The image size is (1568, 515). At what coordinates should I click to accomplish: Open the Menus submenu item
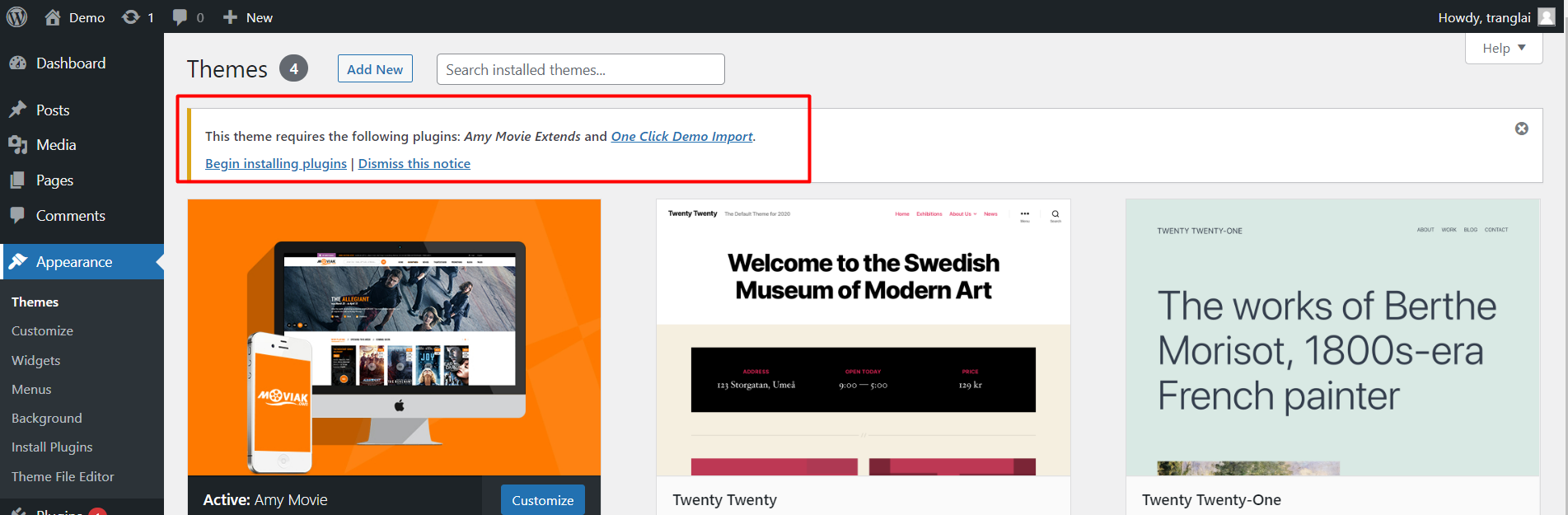31,389
